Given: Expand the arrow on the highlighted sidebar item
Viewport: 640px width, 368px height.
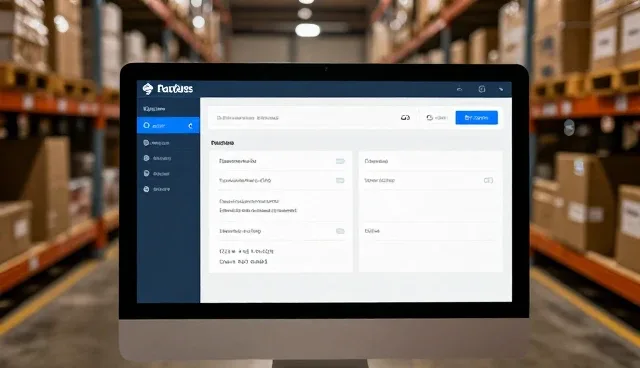Looking at the screenshot, I should pos(190,126).
